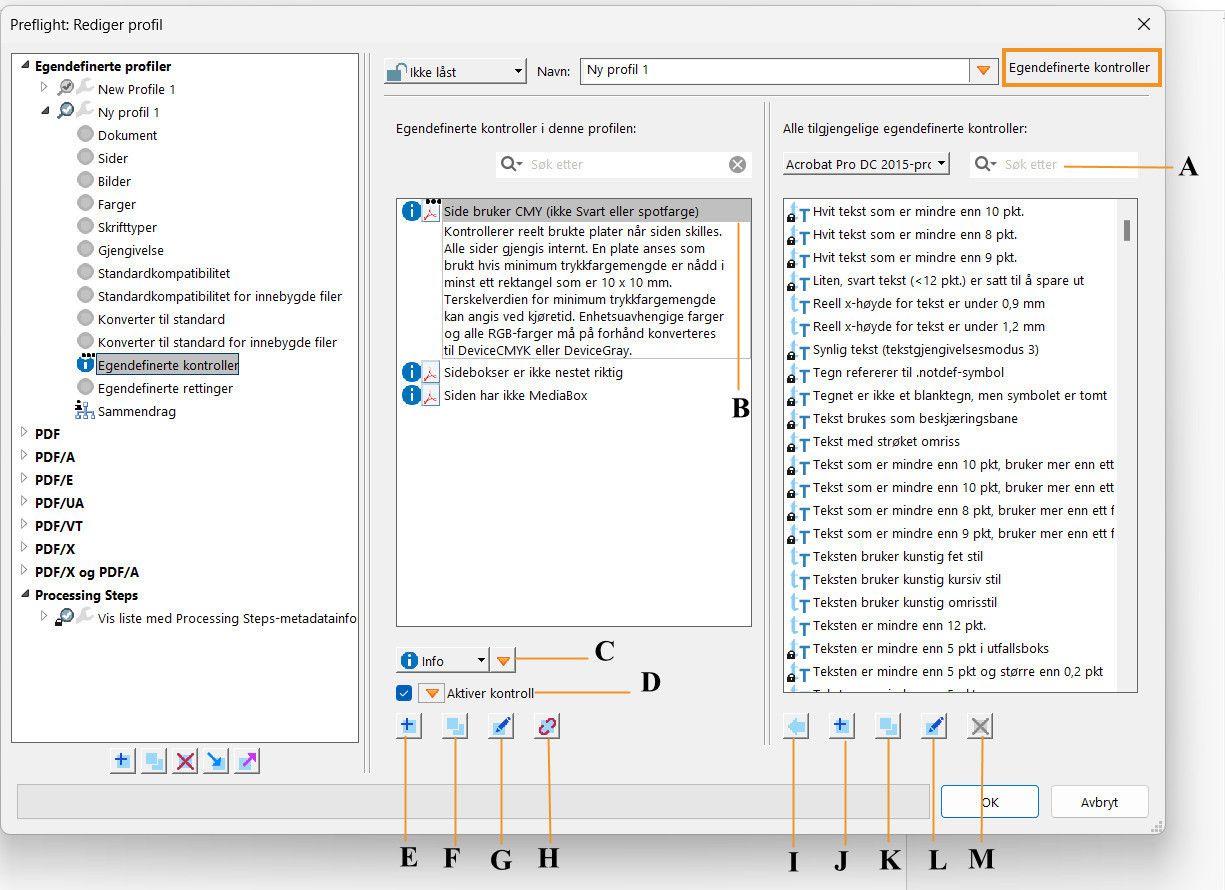This screenshot has height=890, width=1225.
Task: Select Skrifttyper section in profile tree
Action: [x=127, y=227]
